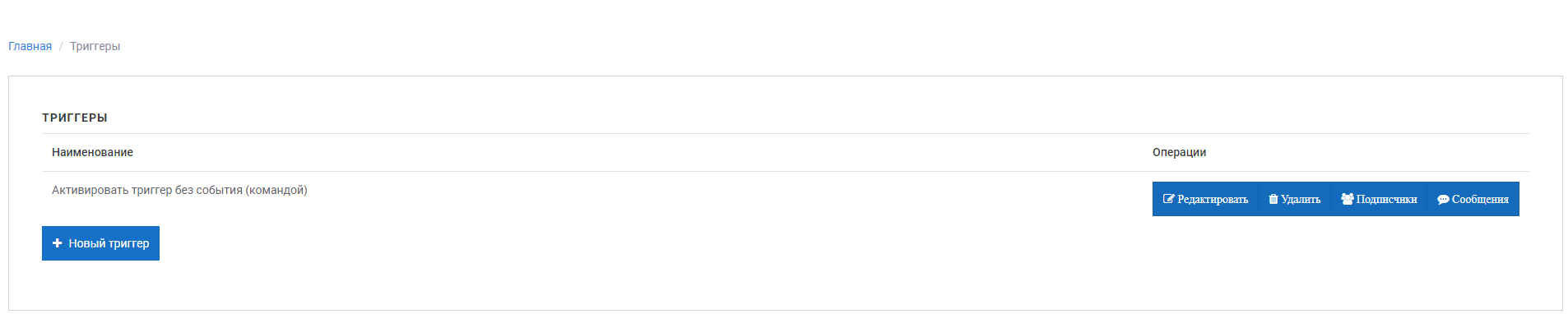Click the breadcrumb slash separator
Screen dimensions: 1568x314
click(61, 46)
